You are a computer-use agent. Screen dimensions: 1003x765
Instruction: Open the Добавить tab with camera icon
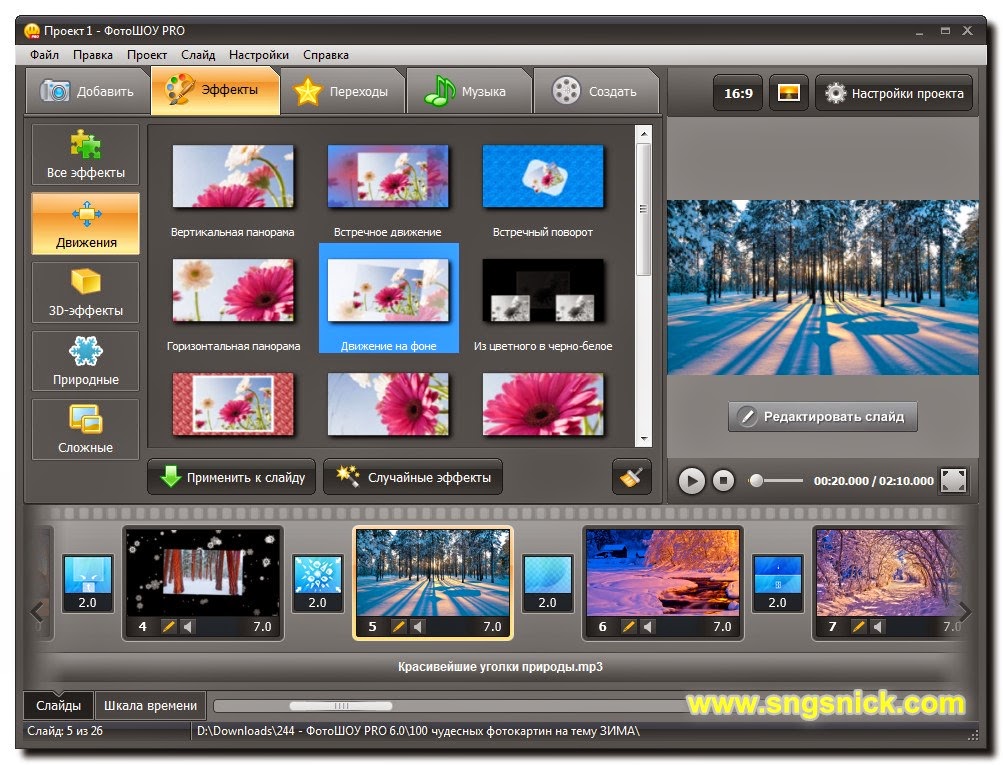pyautogui.click(x=88, y=91)
